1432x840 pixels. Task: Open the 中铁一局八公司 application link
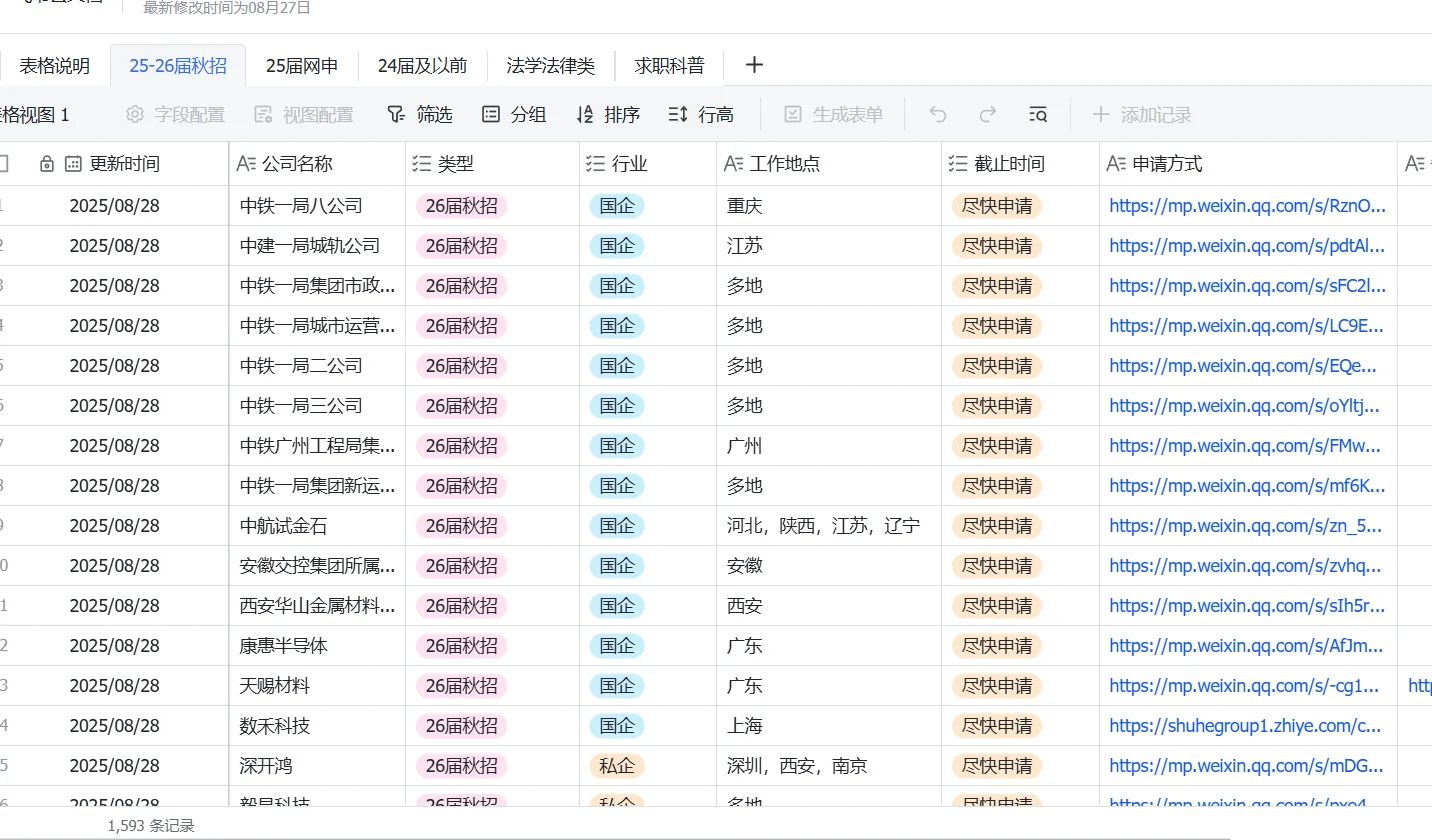[x=1248, y=206]
